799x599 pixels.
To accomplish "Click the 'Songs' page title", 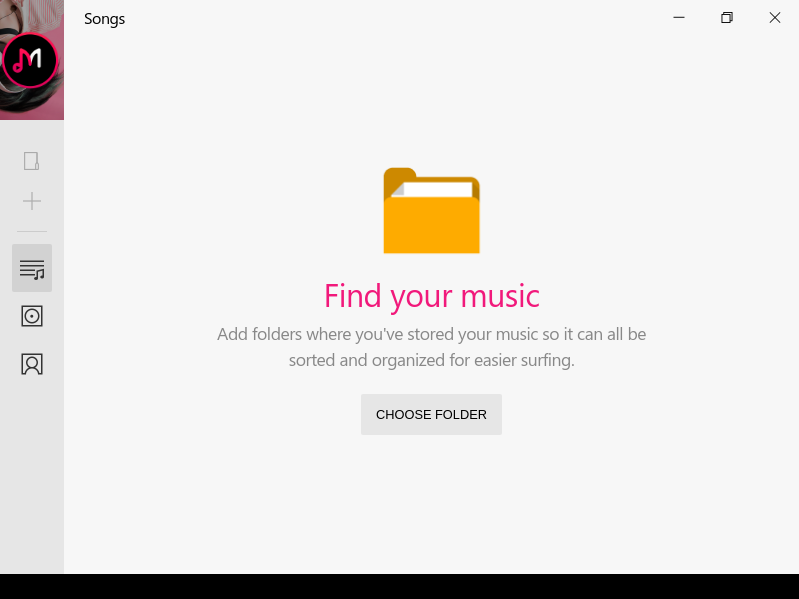I will point(104,19).
